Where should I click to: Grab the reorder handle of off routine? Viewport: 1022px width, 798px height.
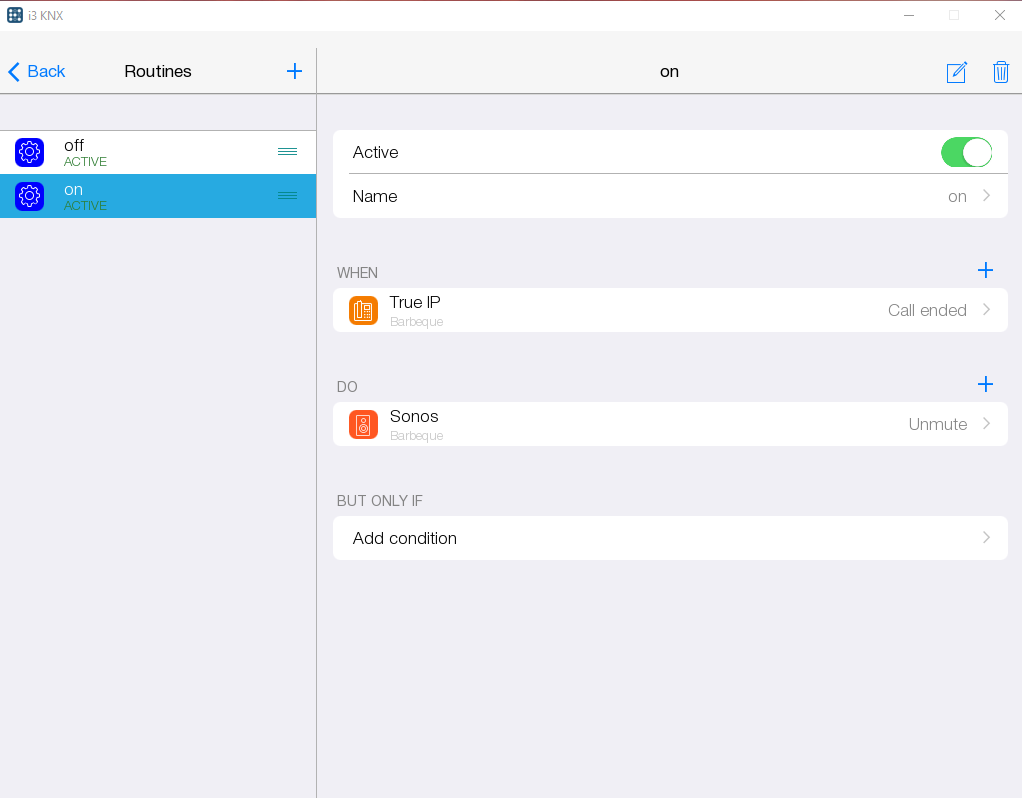pos(287,152)
